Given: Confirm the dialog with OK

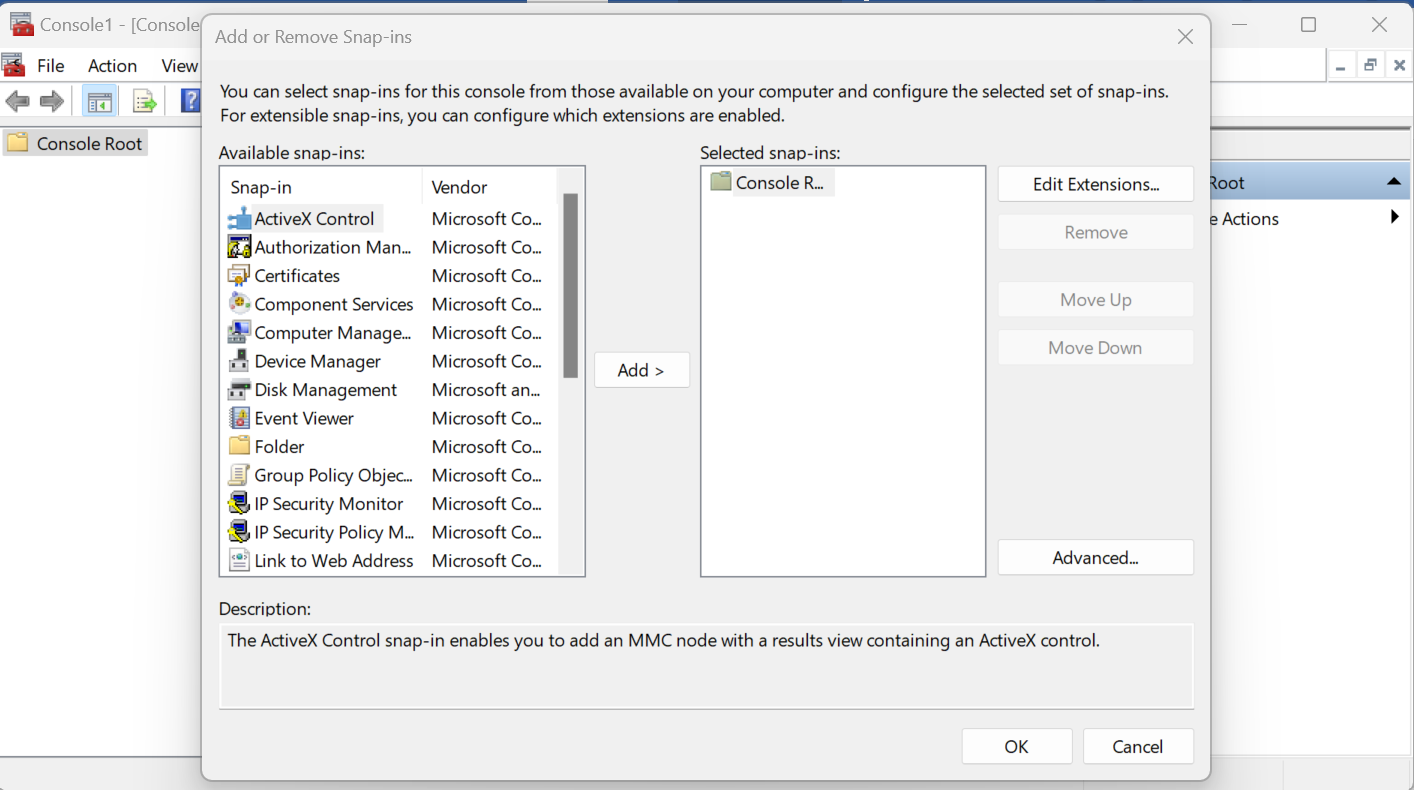Looking at the screenshot, I should tap(1016, 746).
